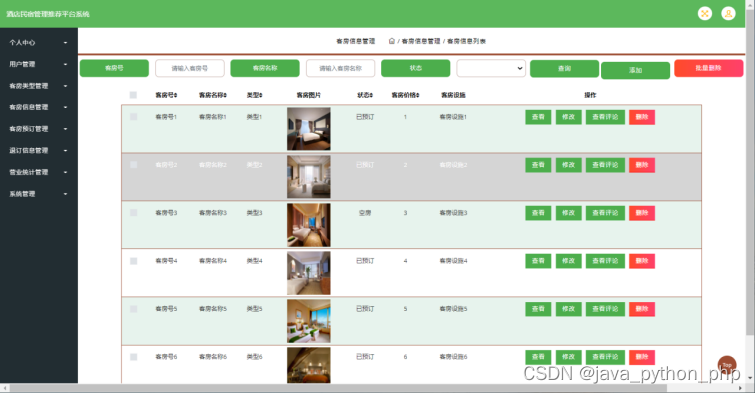Expand the 客房类型管理 sidebar caret
756x393 pixels.
coord(66,86)
